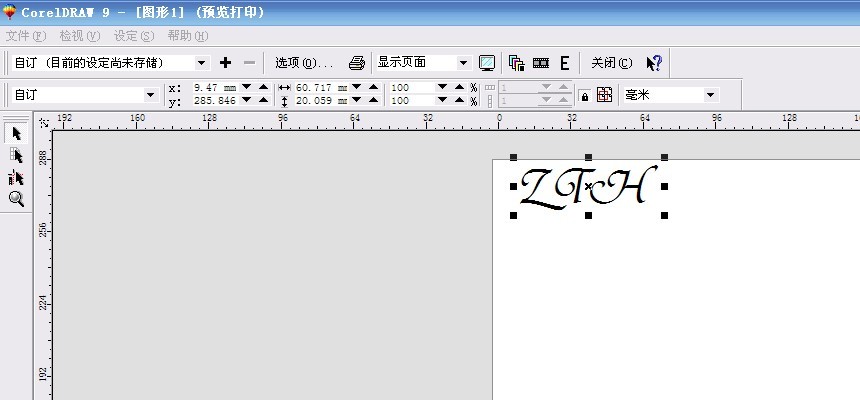Image resolution: width=860 pixels, height=400 pixels.
Task: Toggle the maintain aspect ratio lock
Action: click(x=585, y=95)
